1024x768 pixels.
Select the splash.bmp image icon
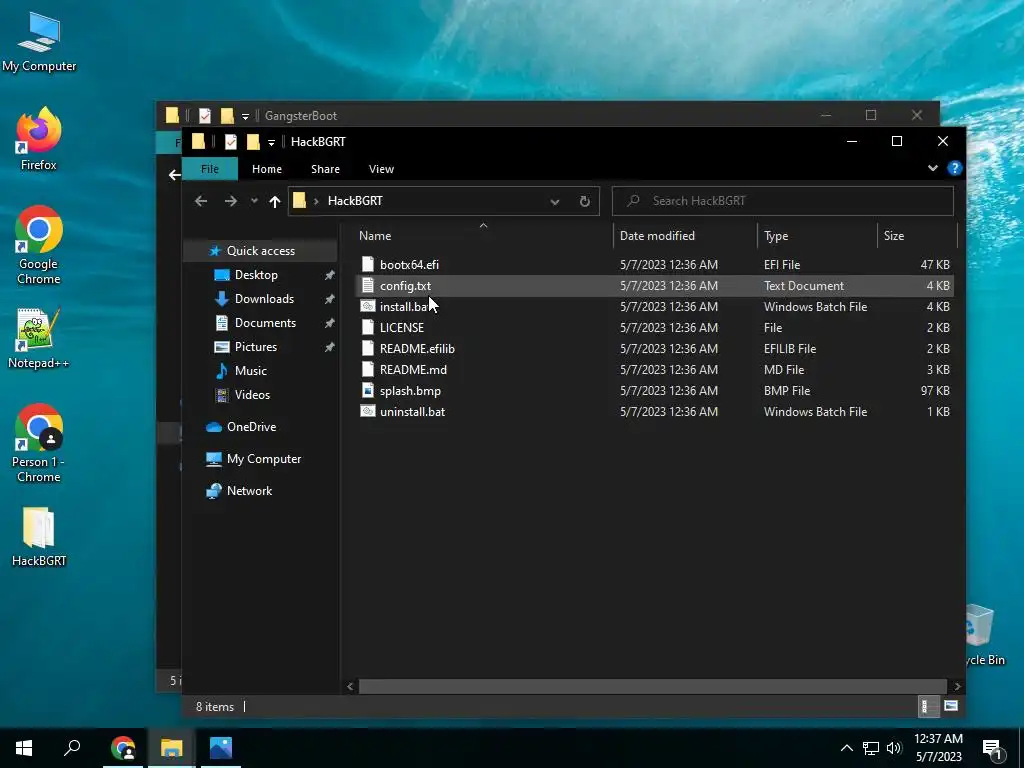pos(368,391)
